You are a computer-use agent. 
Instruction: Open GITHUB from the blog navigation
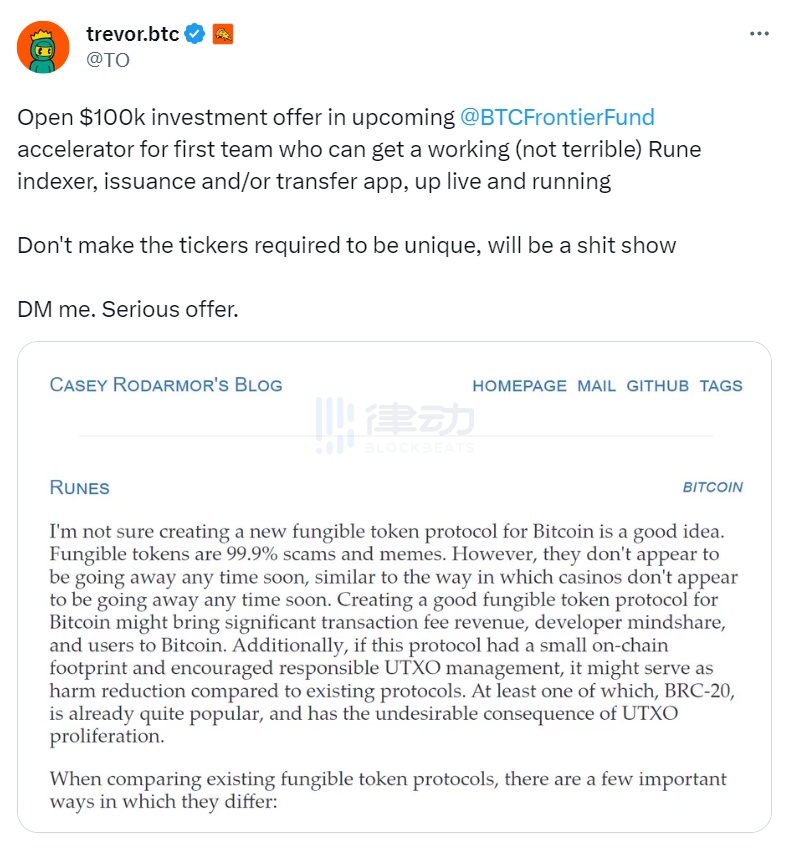coord(657,386)
